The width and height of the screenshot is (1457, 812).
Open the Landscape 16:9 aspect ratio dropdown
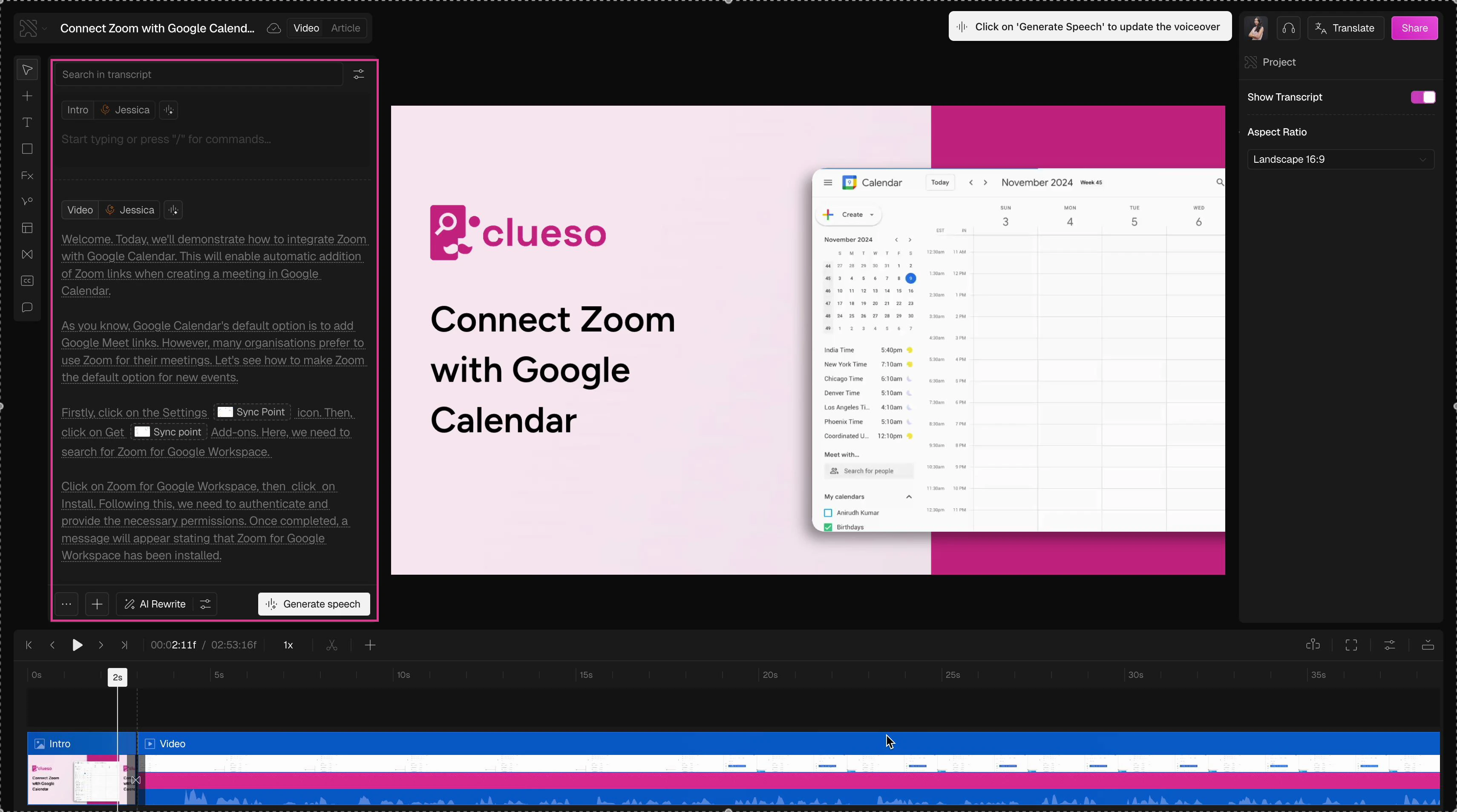point(1340,159)
